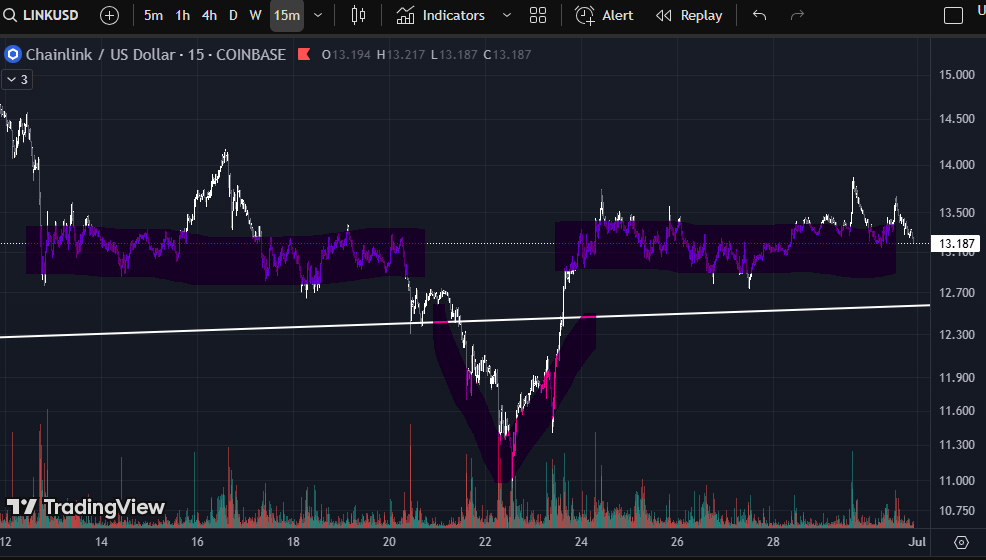This screenshot has height=560, width=986.
Task: Click the L13.187 low value in legend
Action: point(454,55)
